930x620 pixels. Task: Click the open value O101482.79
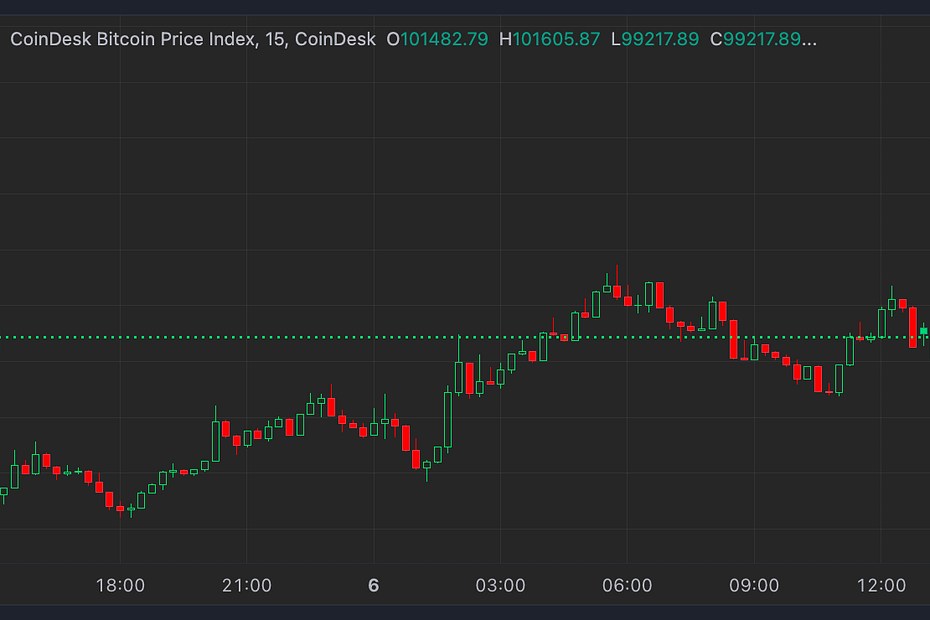tap(437, 39)
